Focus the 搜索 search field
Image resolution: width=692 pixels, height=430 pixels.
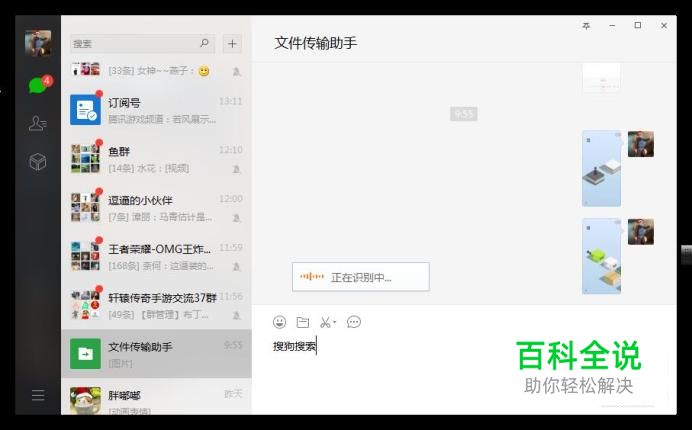[143, 44]
